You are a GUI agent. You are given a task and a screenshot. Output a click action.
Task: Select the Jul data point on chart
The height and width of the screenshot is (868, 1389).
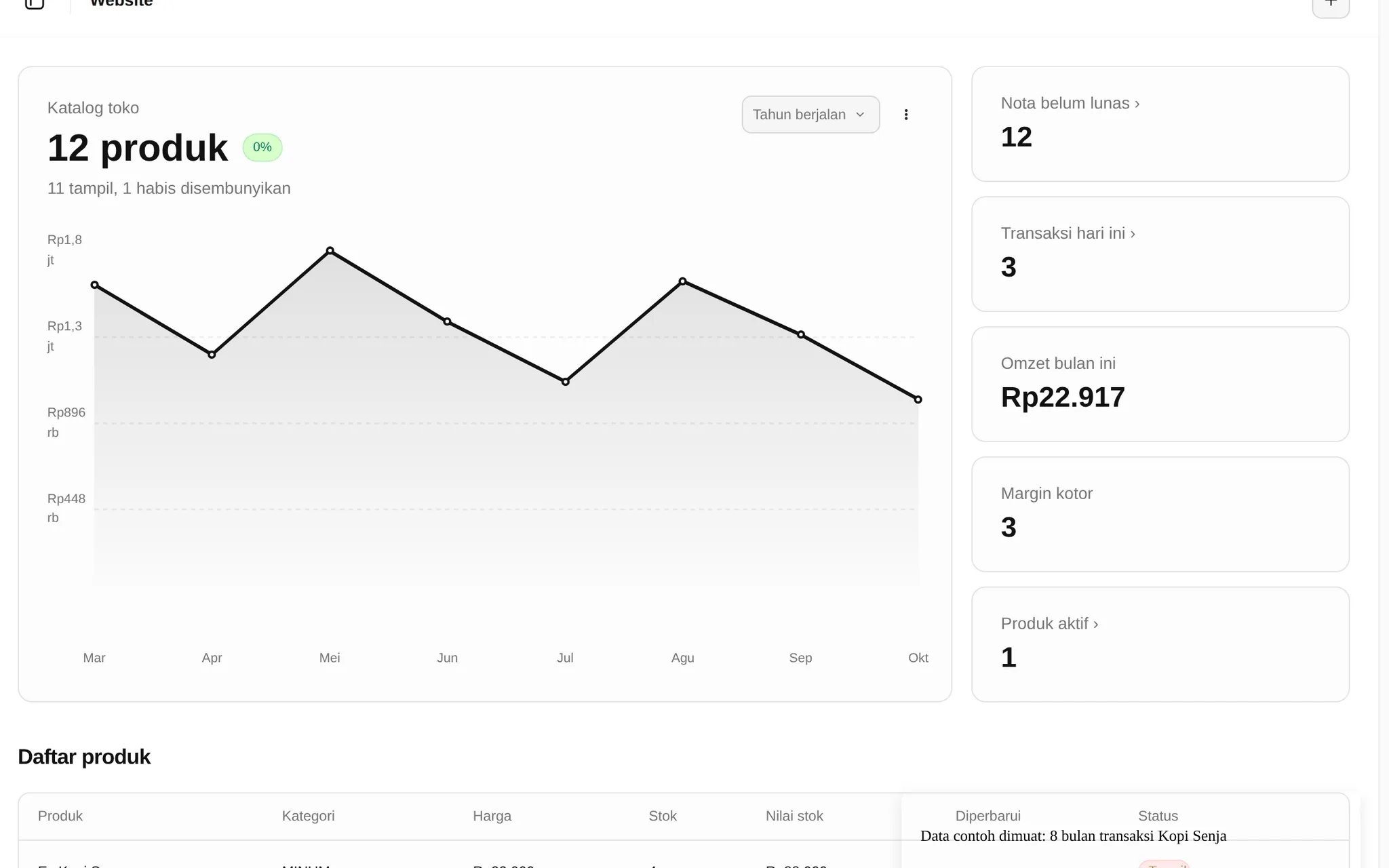(566, 382)
